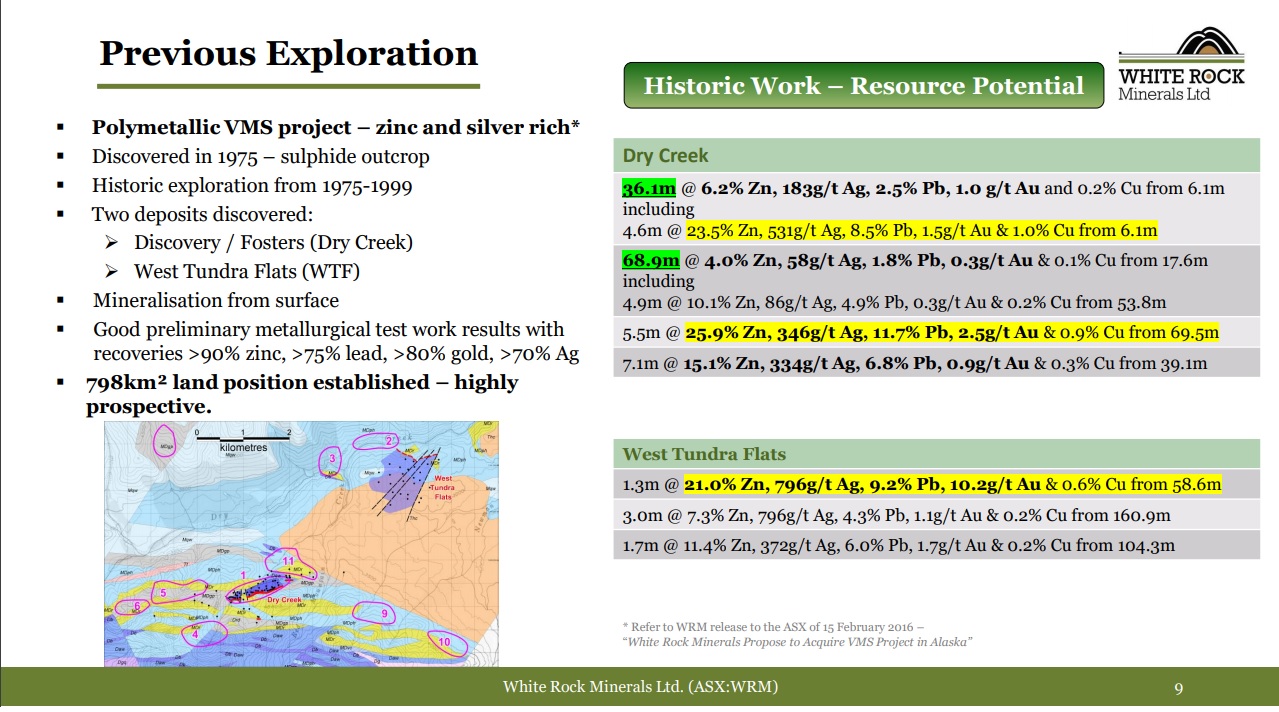Screen dimensions: 1279x712
Task: Click the row starting with '1.3m @ 21.0% Zn'
Action: point(936,484)
